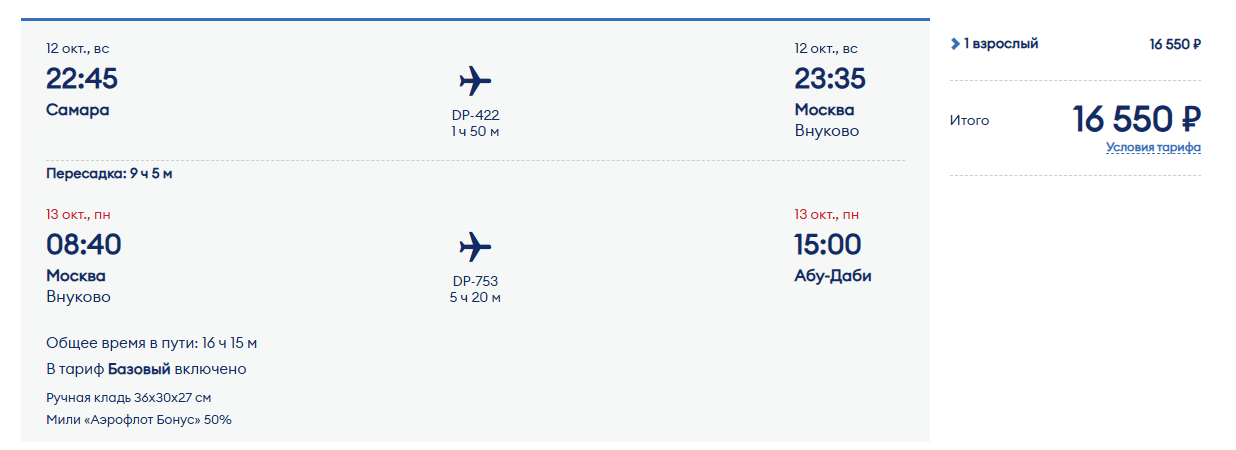Click the Самара departure city label
The image size is (1236, 450).
coord(78,109)
